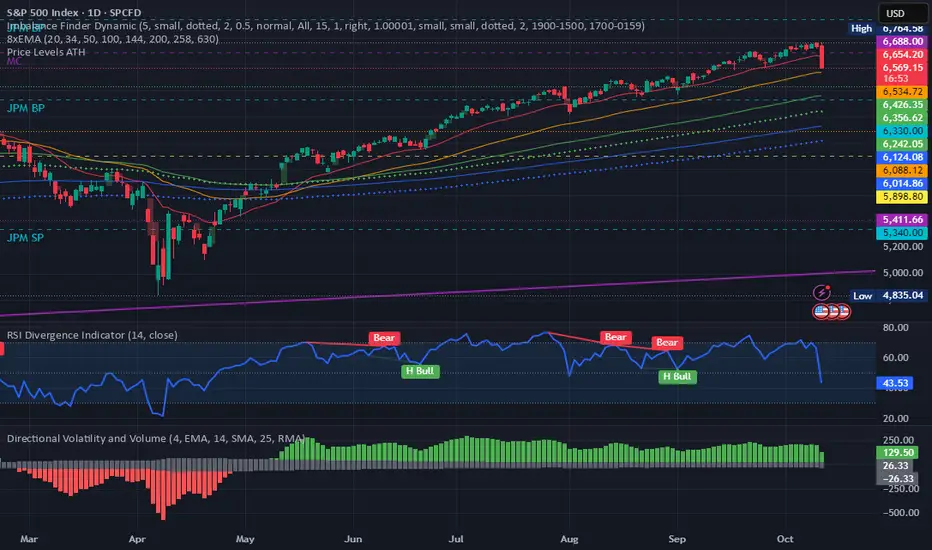Click the 26.33 gray value tag

pos(895,466)
